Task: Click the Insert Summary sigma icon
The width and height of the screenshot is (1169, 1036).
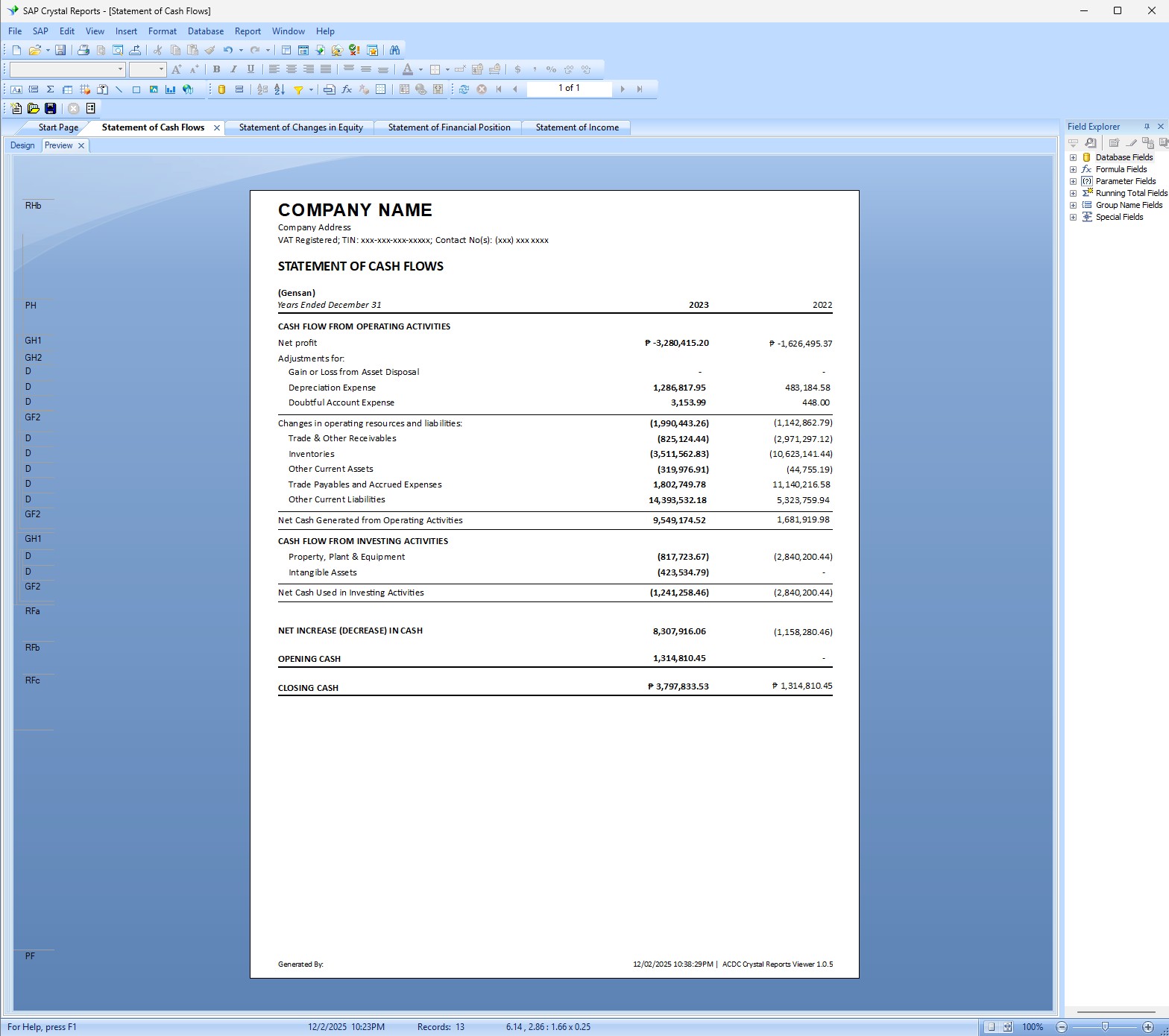Action: point(50,89)
